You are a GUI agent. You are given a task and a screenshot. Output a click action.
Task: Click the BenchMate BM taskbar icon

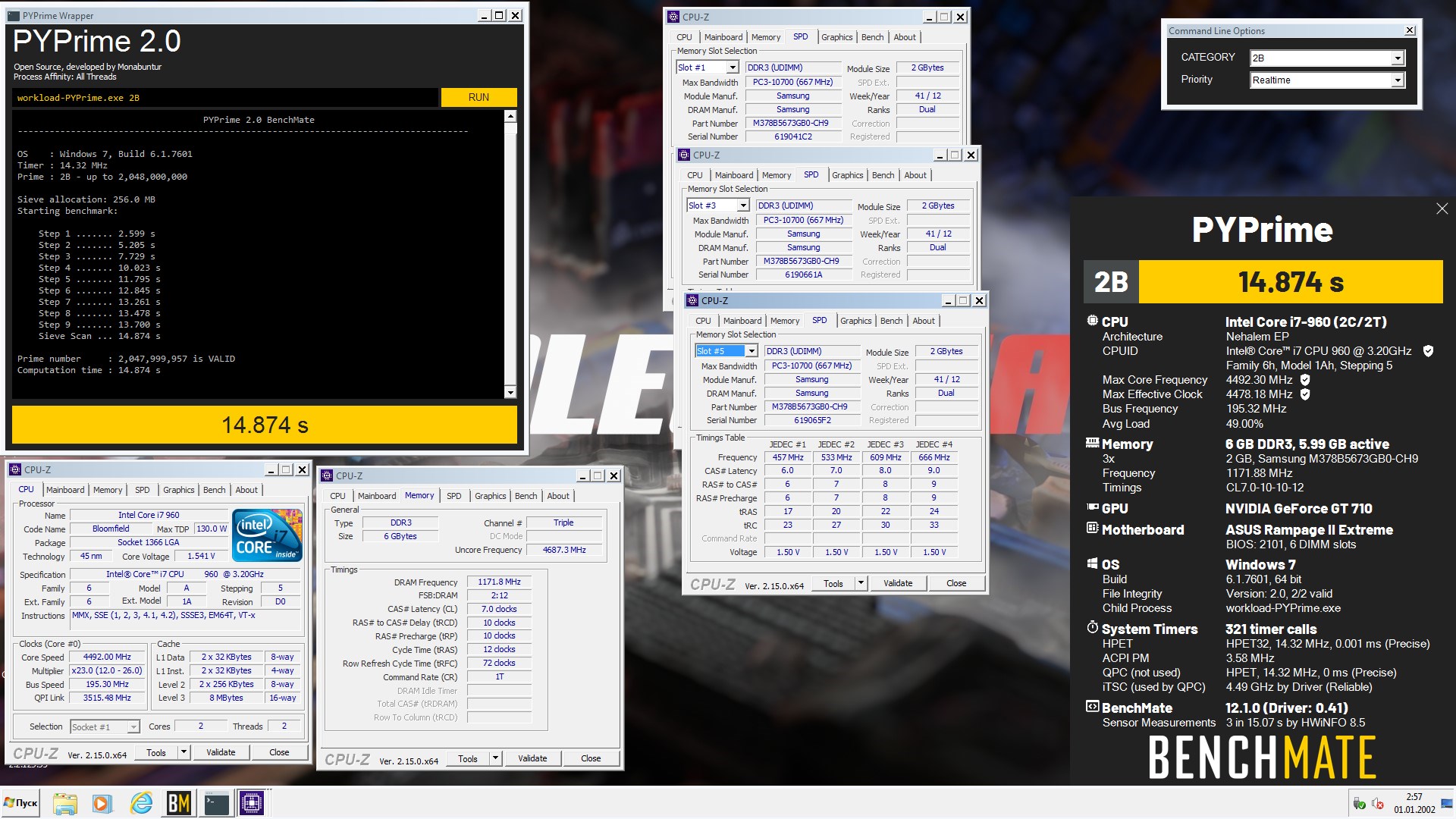179,803
